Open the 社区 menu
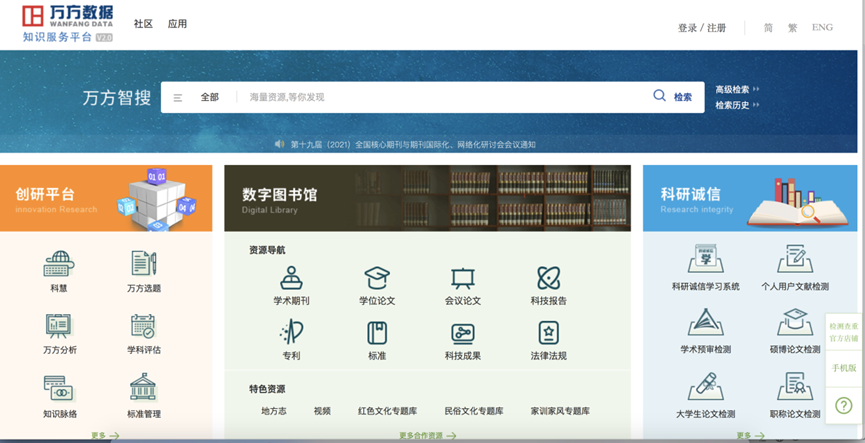 [x=143, y=24]
